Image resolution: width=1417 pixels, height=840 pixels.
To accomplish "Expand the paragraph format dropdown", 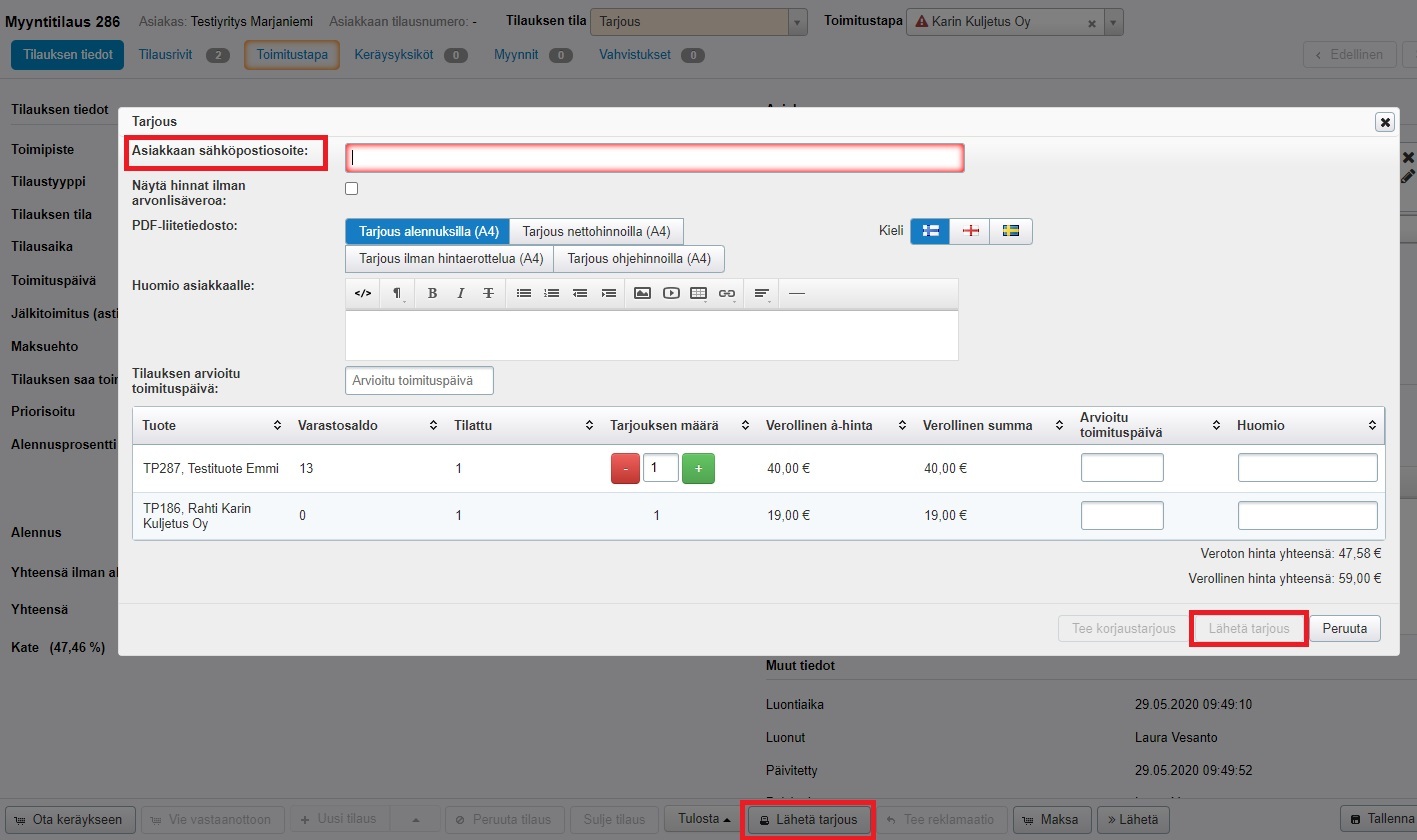I will (x=397, y=293).
